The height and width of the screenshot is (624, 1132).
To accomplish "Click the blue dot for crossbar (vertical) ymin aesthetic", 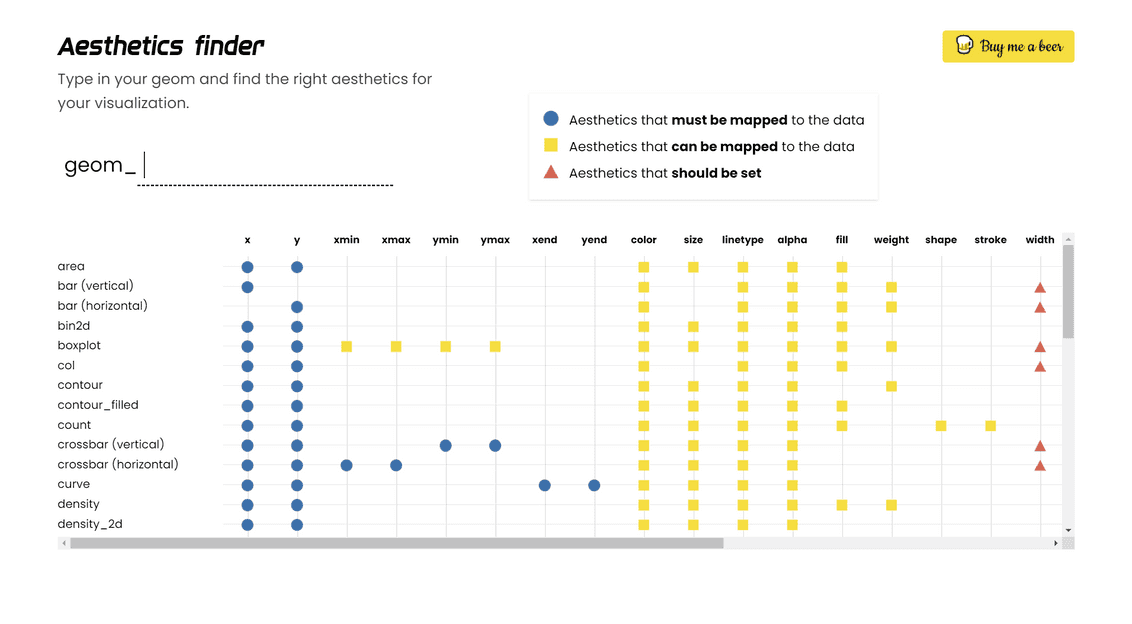I will point(446,445).
